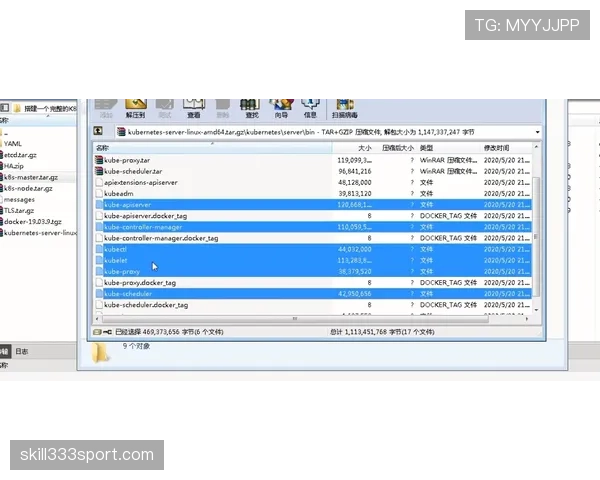Select messages file in the background file list

[x=19, y=199]
